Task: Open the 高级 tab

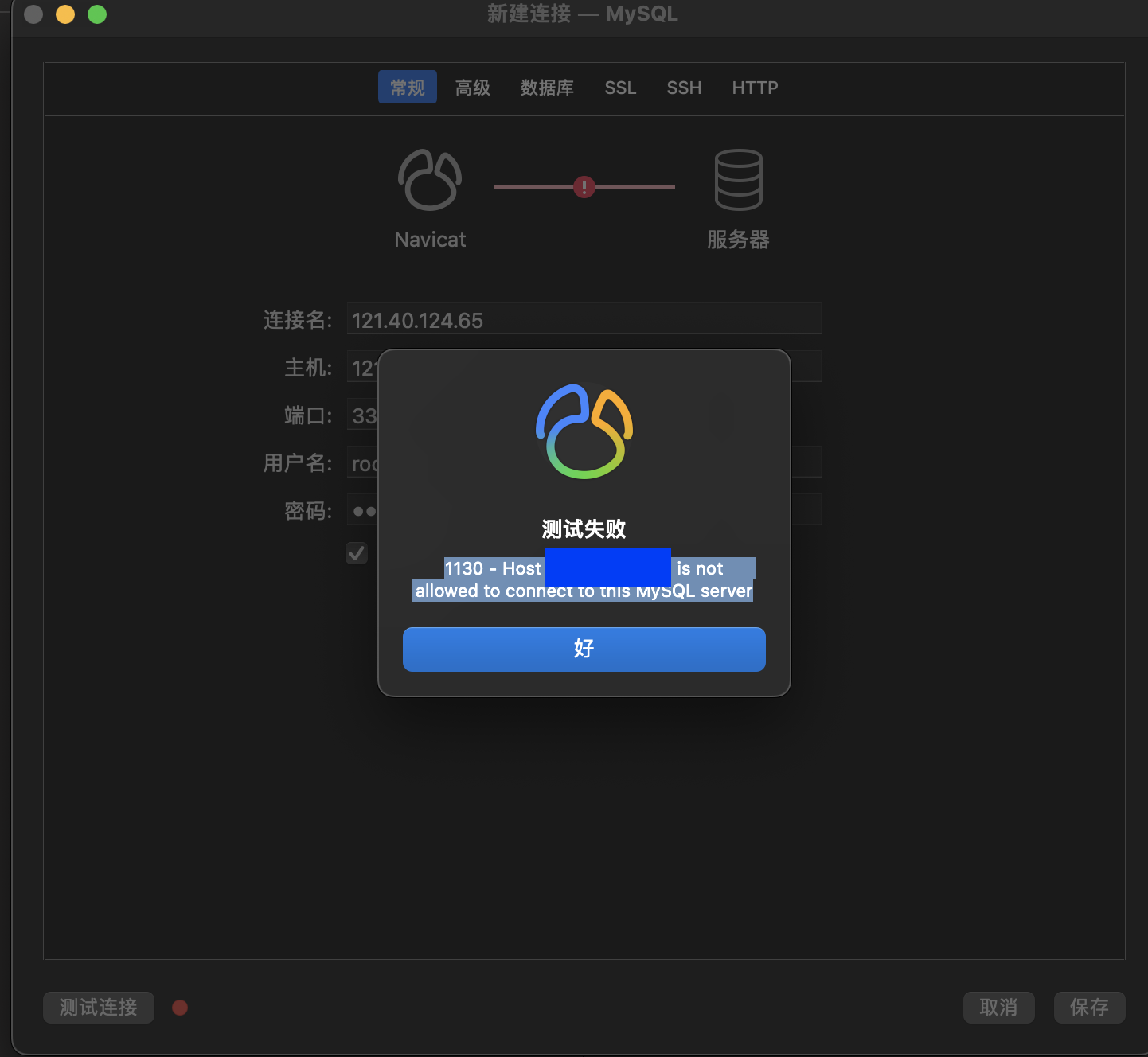Action: (x=473, y=88)
